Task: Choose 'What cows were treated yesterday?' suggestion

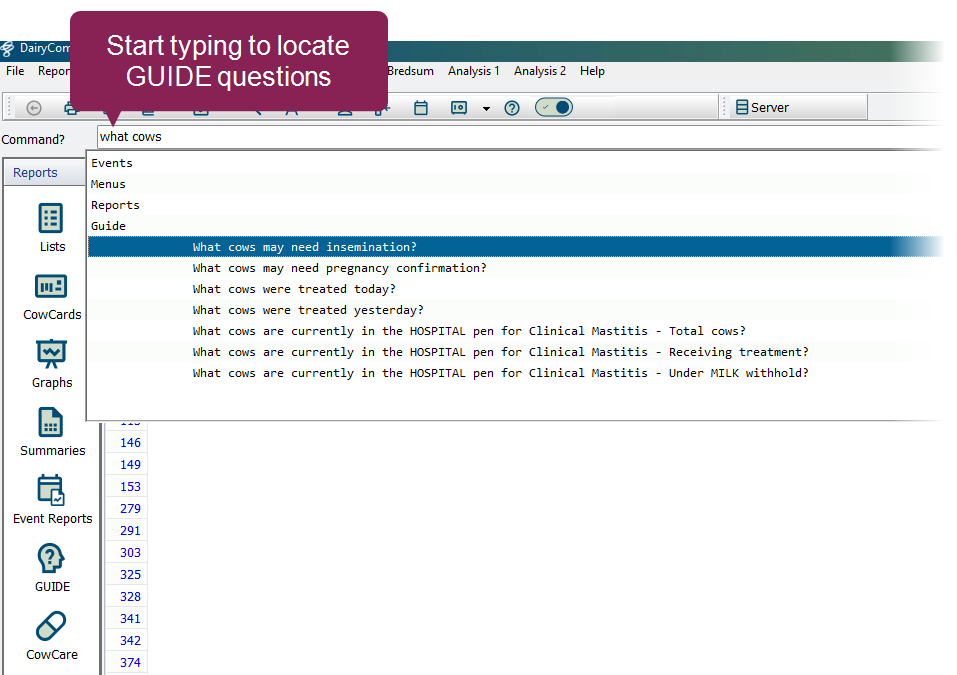Action: [307, 310]
